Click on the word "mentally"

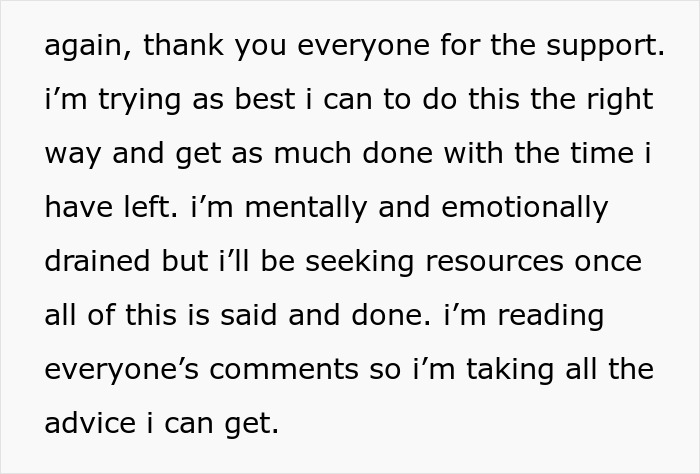coord(306,209)
